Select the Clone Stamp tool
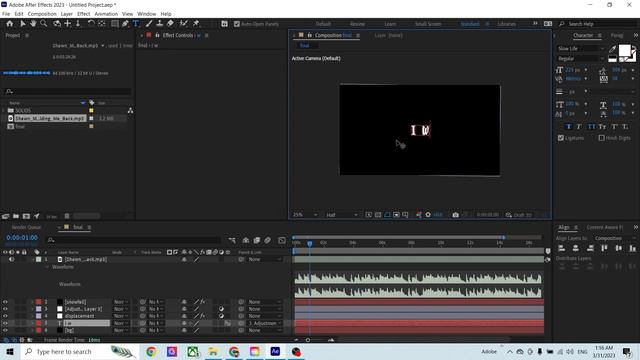 tap(160, 24)
